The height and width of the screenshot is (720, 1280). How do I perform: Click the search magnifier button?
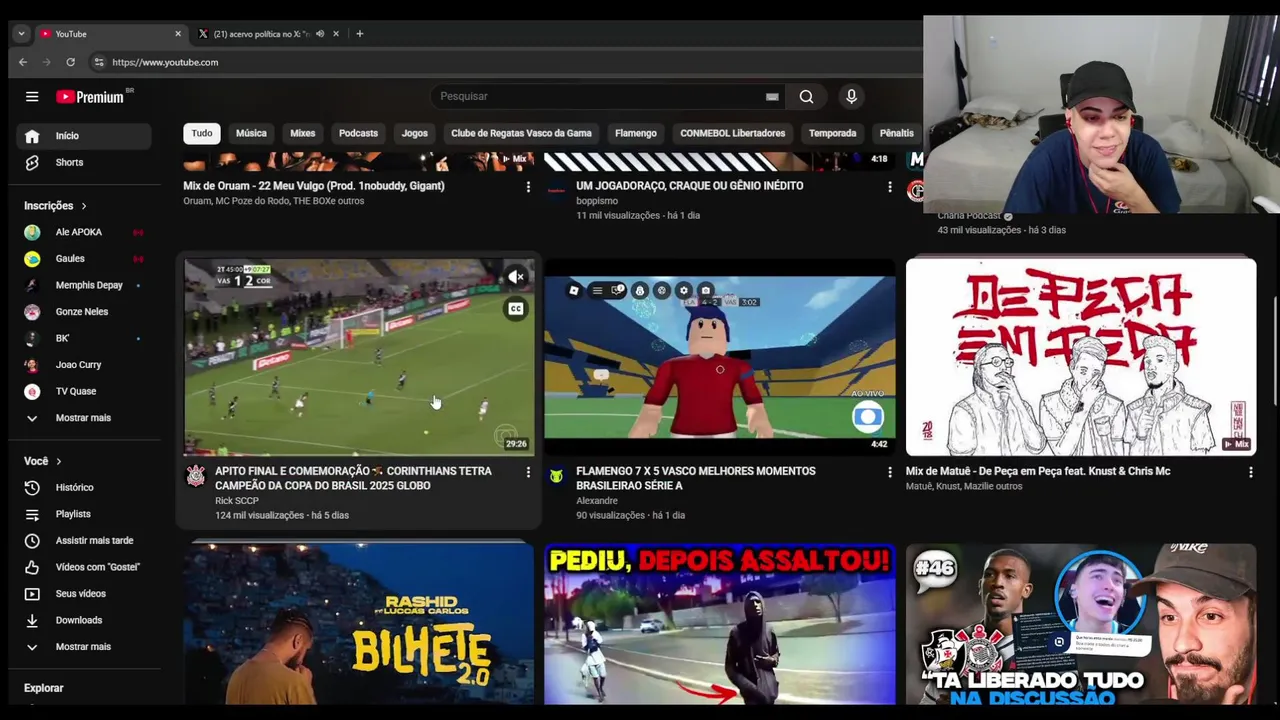click(x=806, y=96)
